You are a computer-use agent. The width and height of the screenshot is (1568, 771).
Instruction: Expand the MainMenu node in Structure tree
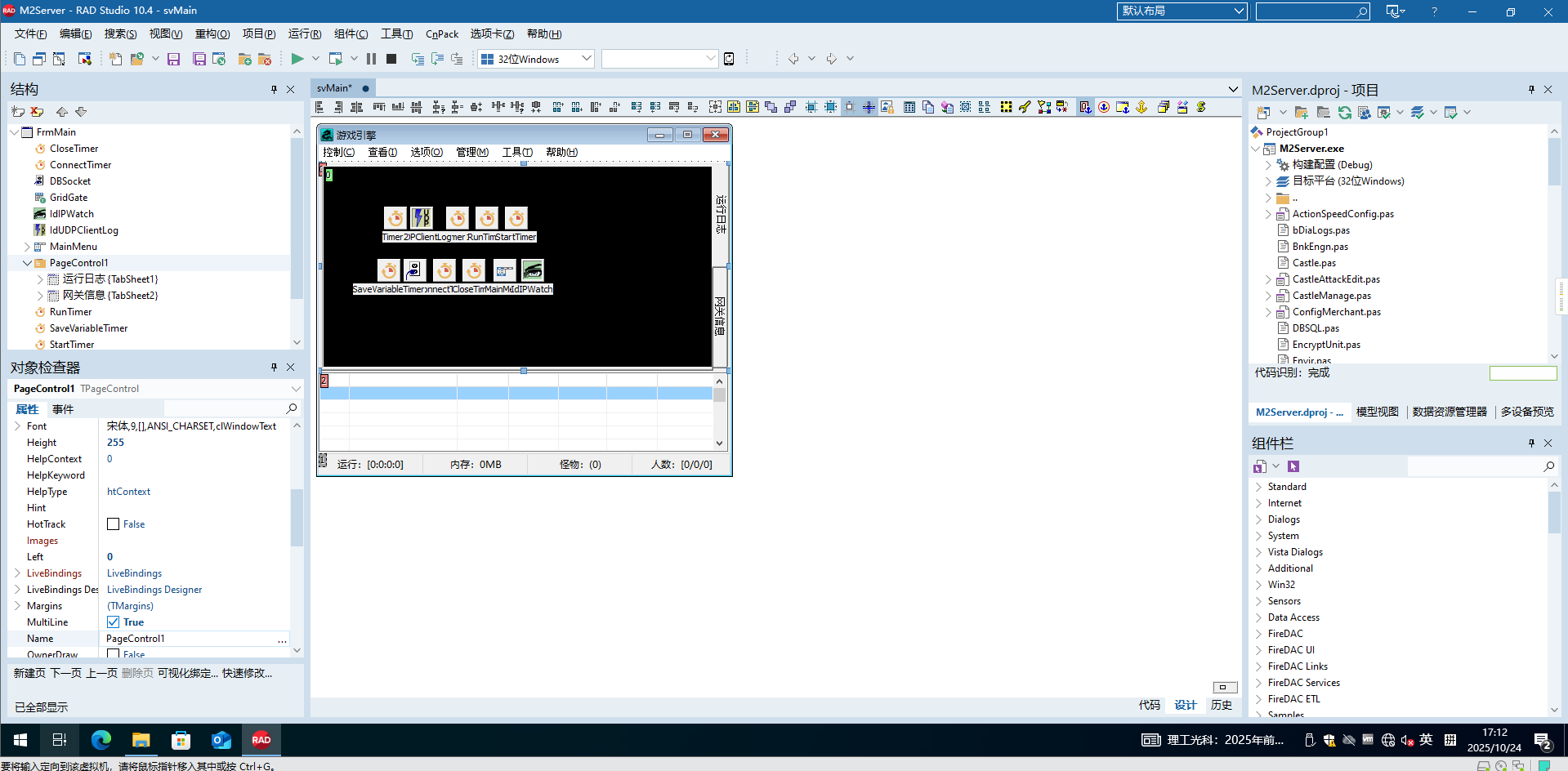[27, 247]
